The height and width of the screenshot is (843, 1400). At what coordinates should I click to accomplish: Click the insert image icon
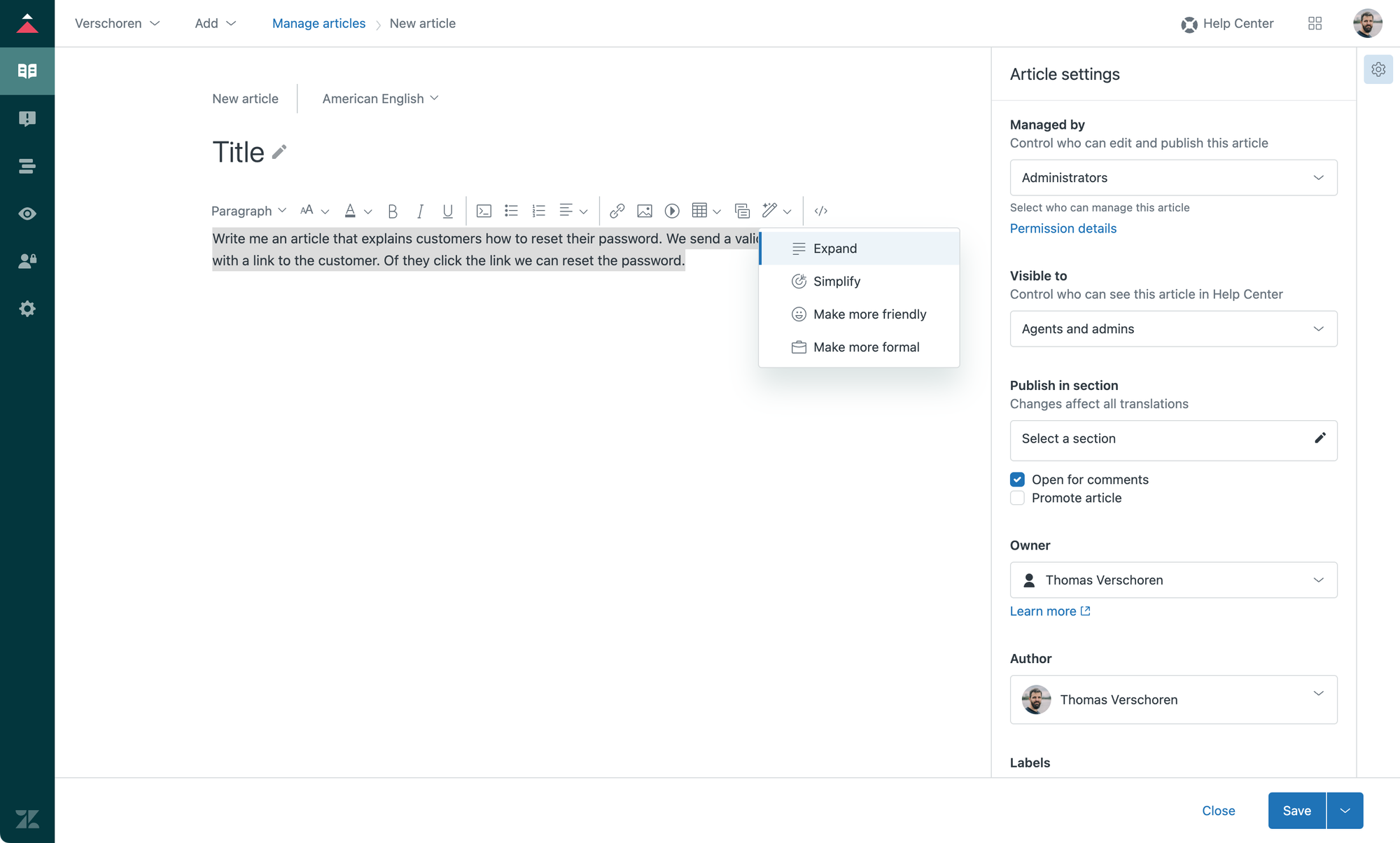tap(644, 211)
